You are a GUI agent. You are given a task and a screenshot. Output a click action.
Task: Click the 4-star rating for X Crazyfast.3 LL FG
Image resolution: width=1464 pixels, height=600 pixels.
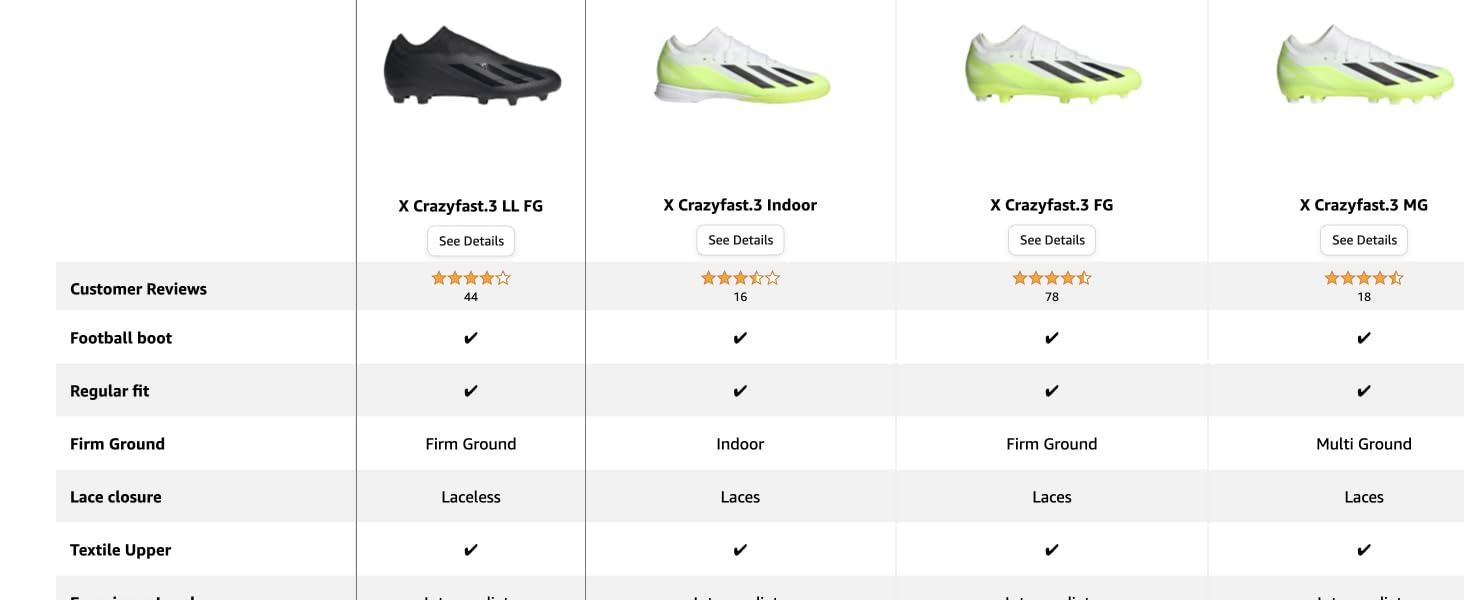coord(470,278)
